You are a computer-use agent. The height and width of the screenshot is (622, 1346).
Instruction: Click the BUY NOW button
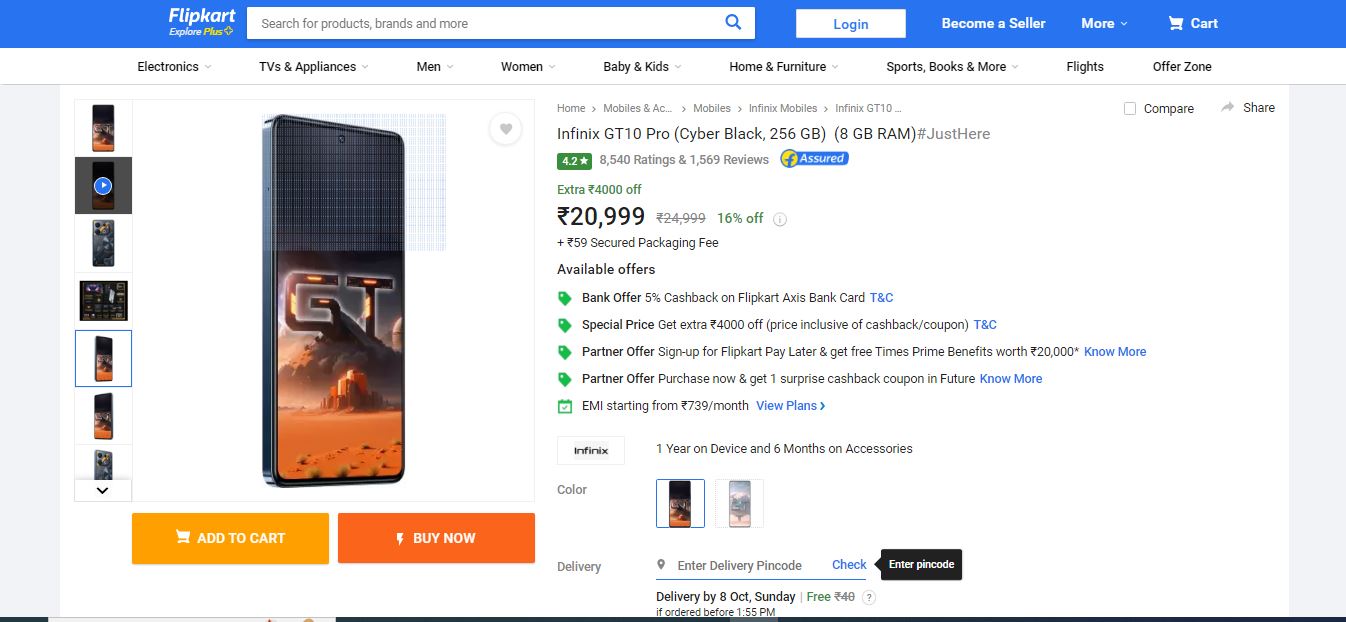pos(436,538)
